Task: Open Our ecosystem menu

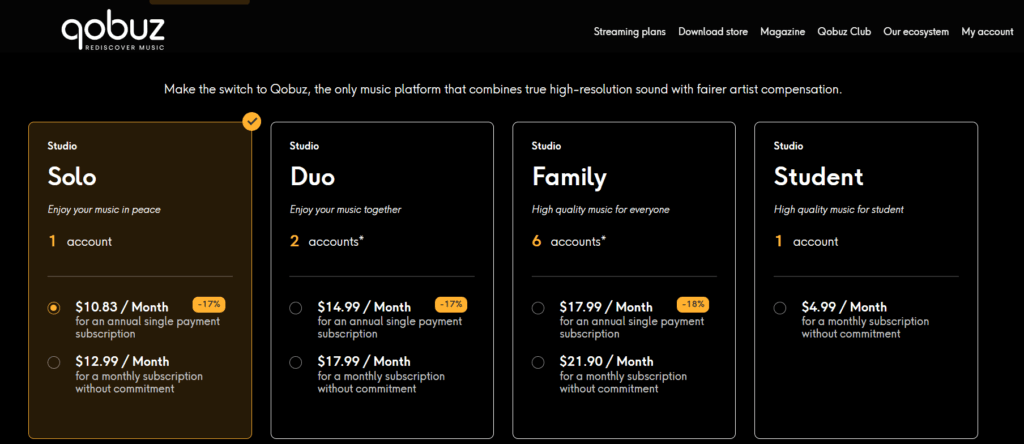Action: pos(916,32)
